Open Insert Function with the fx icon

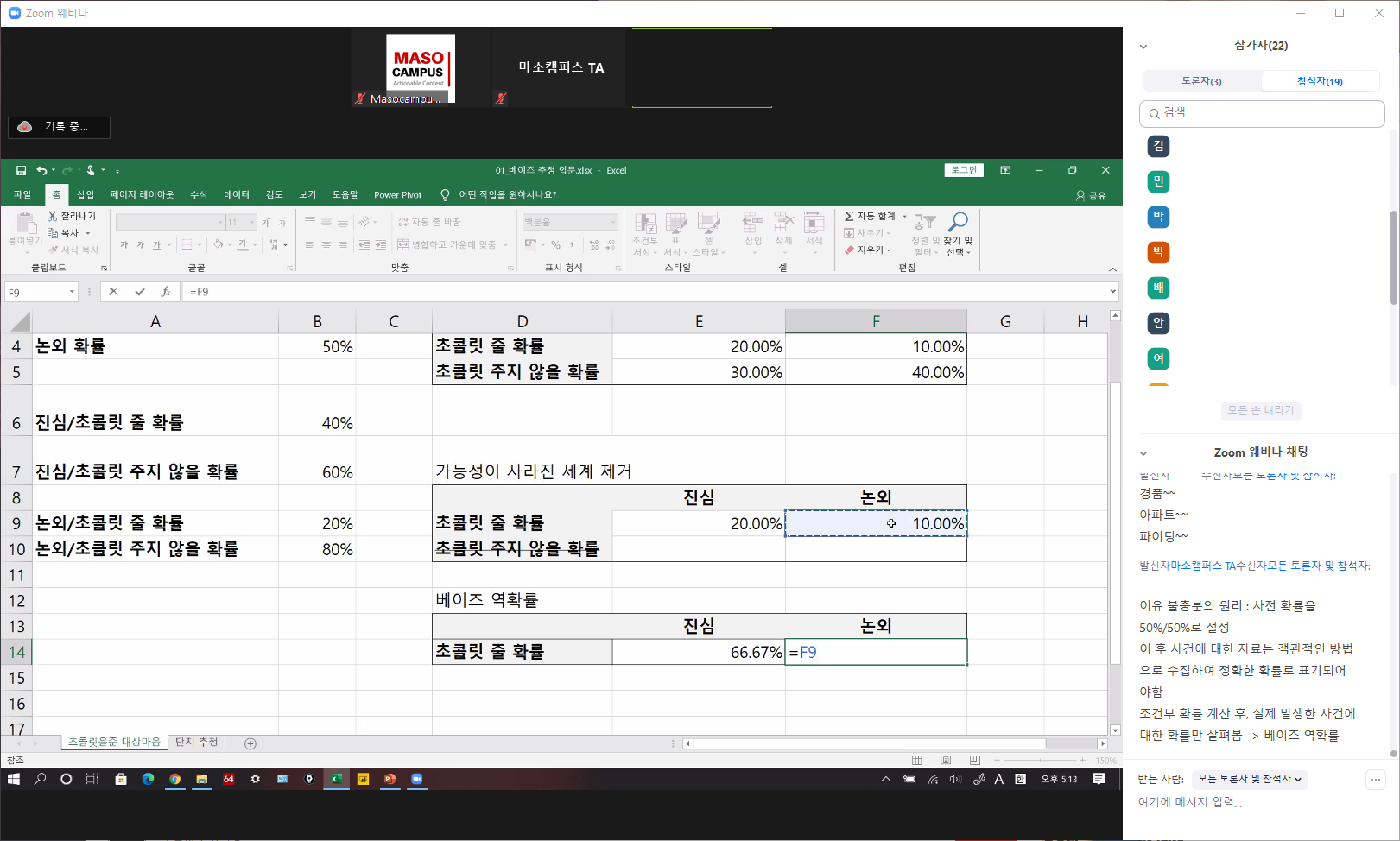(x=165, y=292)
